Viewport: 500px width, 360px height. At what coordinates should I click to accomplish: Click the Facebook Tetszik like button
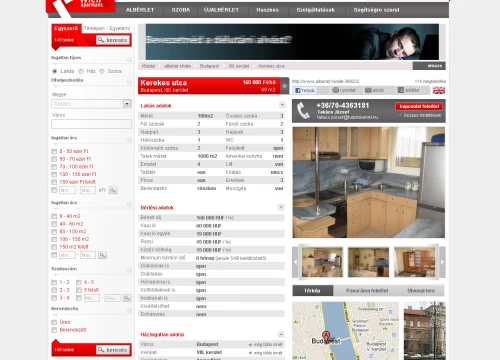[x=305, y=90]
